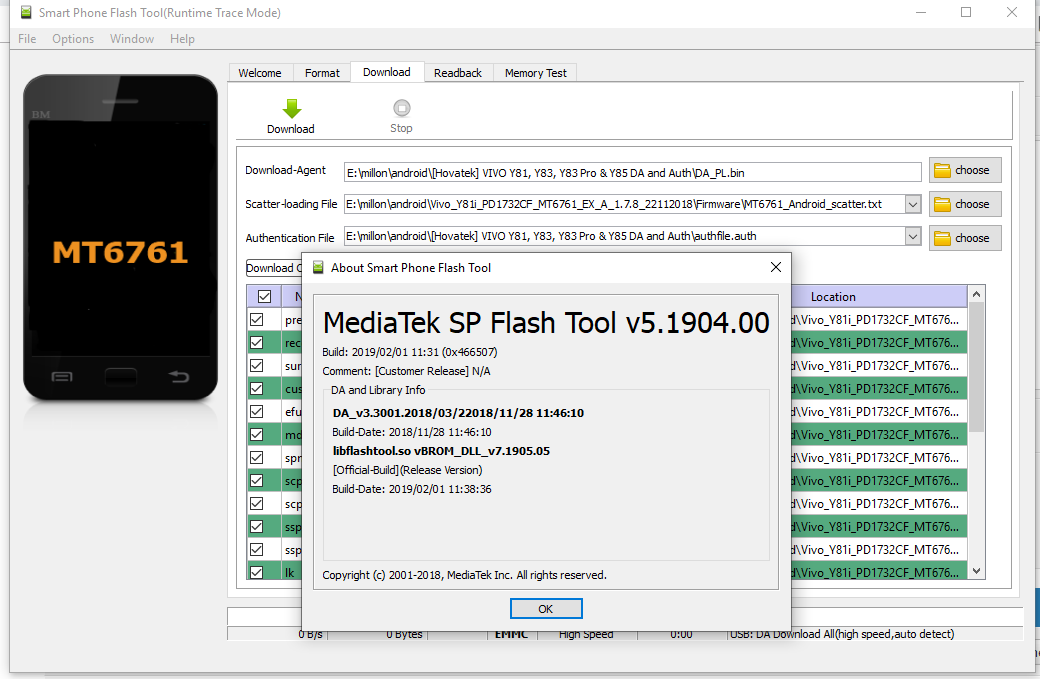Toggle the select-all checkbox in table header
Screen dimensions: 1040x679
pos(265,296)
